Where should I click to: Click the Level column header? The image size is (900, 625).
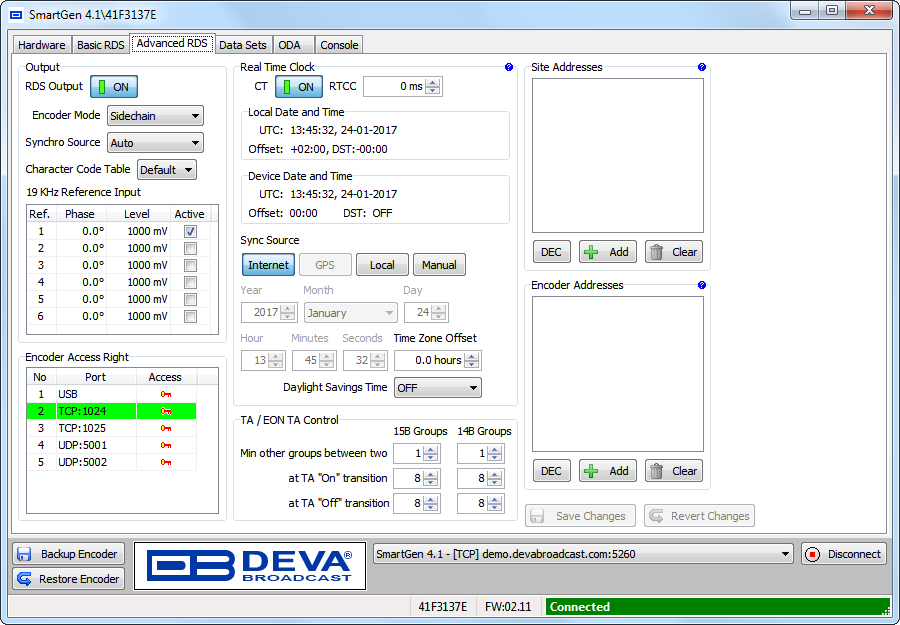coord(137,214)
